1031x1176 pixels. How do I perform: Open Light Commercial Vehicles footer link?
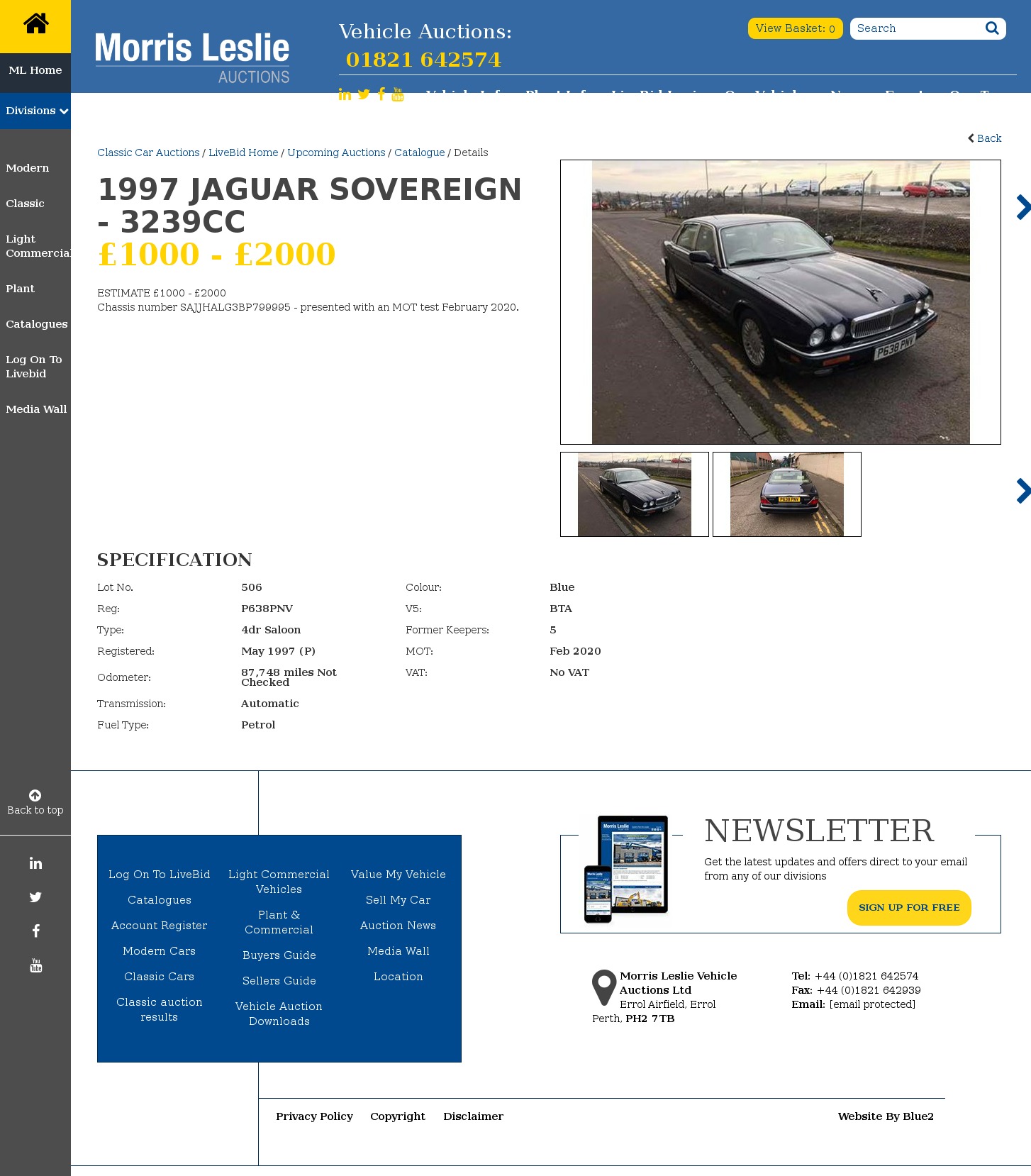tap(279, 882)
